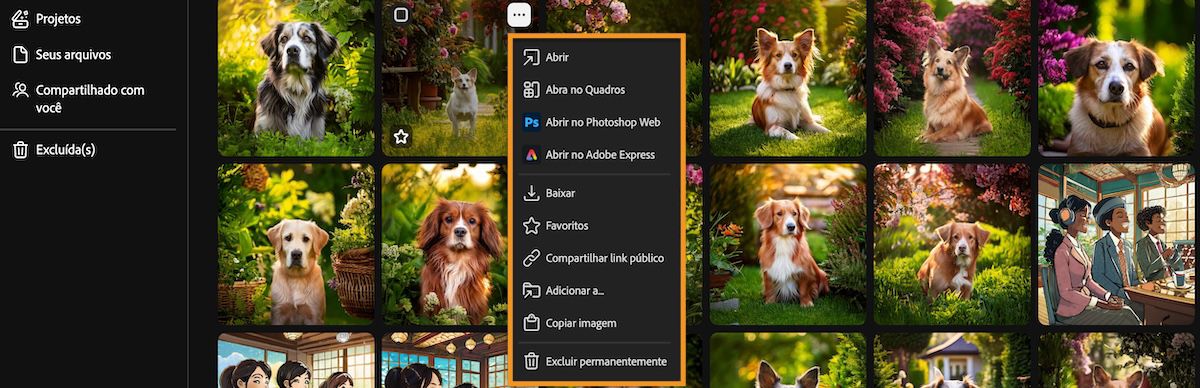The height and width of the screenshot is (388, 1200).
Task: Click the Photoshop Ps icon
Action: (532, 122)
